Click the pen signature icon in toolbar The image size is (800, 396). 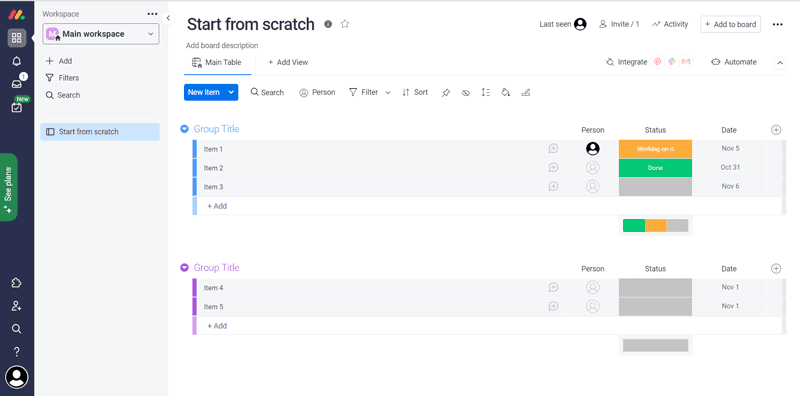[x=526, y=92]
